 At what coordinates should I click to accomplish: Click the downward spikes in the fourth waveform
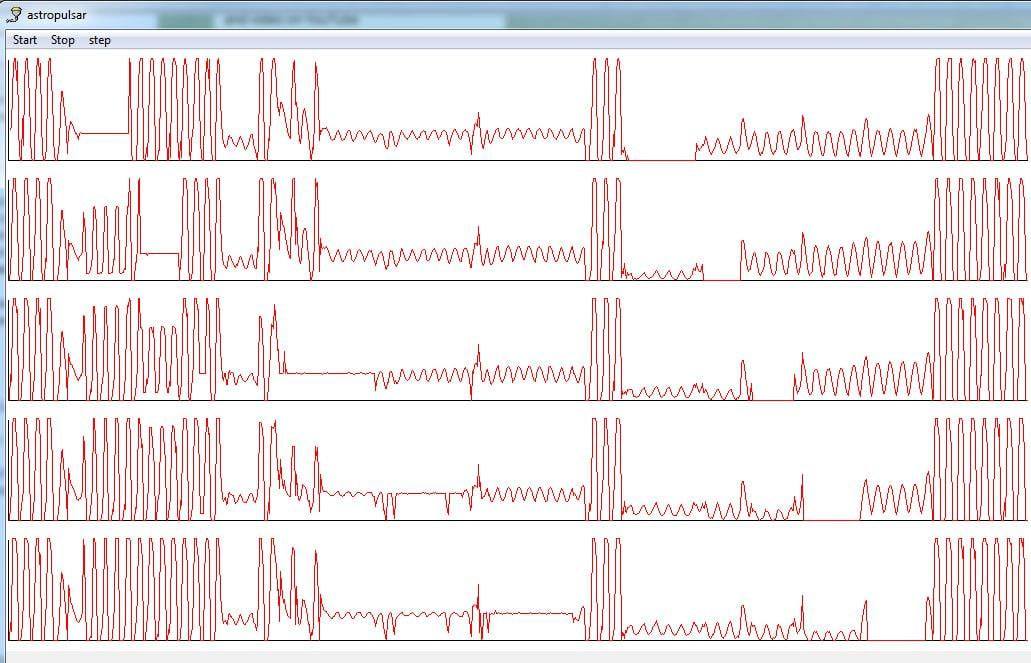tap(388, 505)
